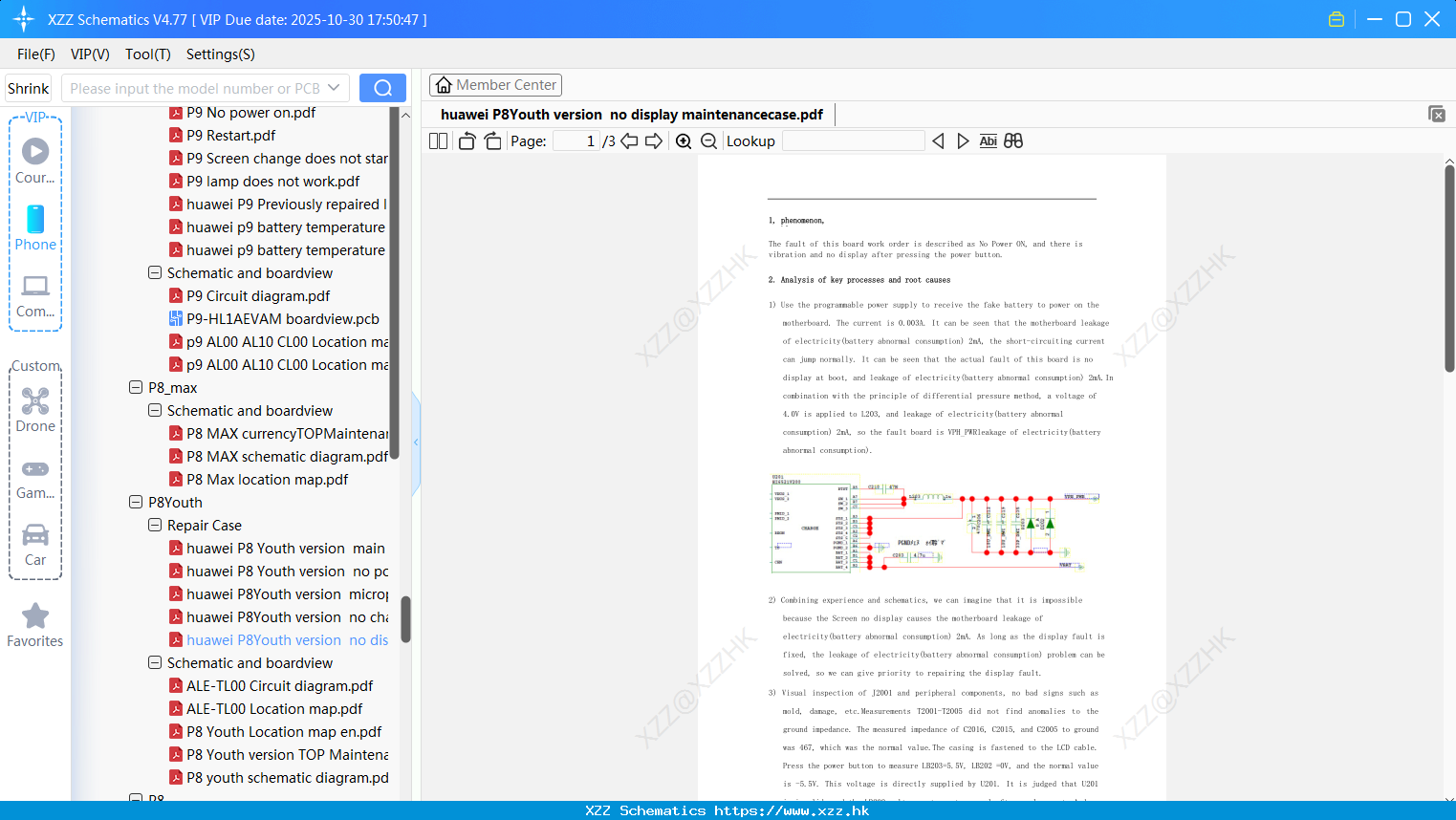The height and width of the screenshot is (820, 1456).
Task: Open P8 MAX schematic diagram.pdf
Action: coord(278,457)
